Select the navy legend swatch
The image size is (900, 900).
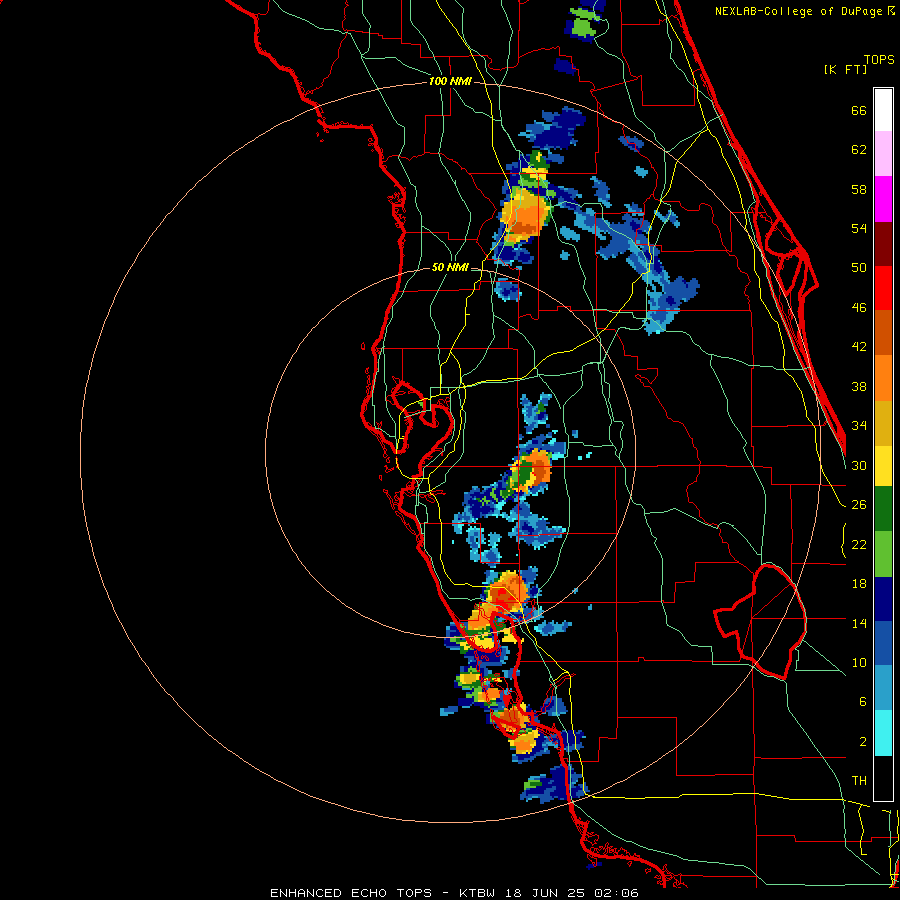pyautogui.click(x=883, y=599)
